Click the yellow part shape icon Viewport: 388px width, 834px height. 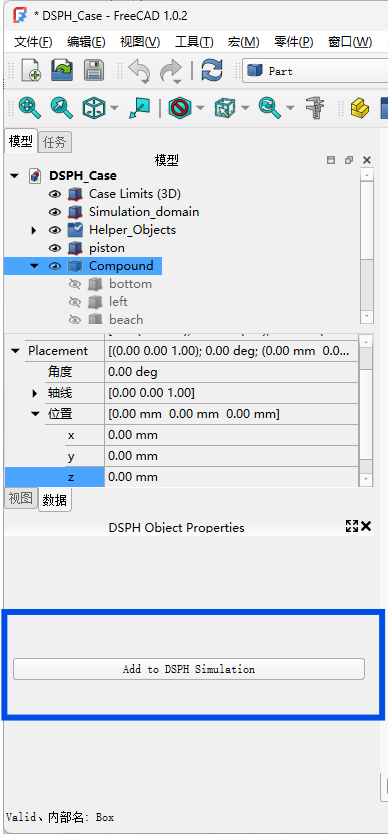pos(360,108)
